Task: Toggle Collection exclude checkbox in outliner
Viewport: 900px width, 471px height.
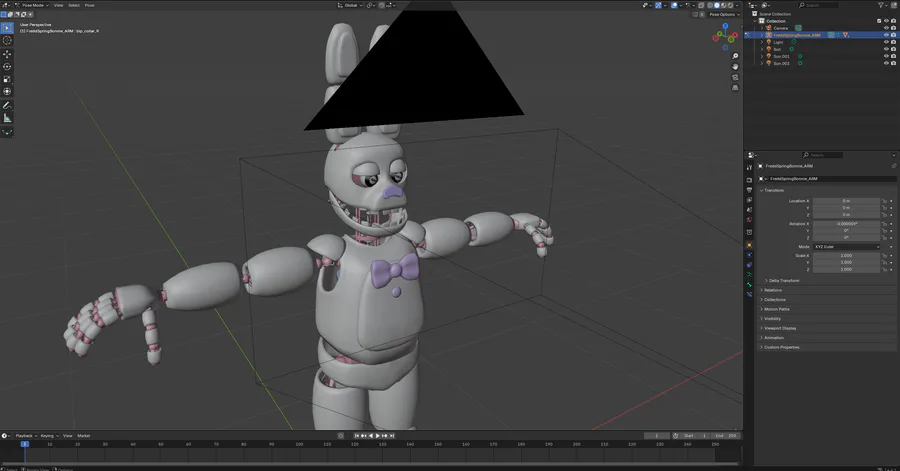Action: [879, 21]
